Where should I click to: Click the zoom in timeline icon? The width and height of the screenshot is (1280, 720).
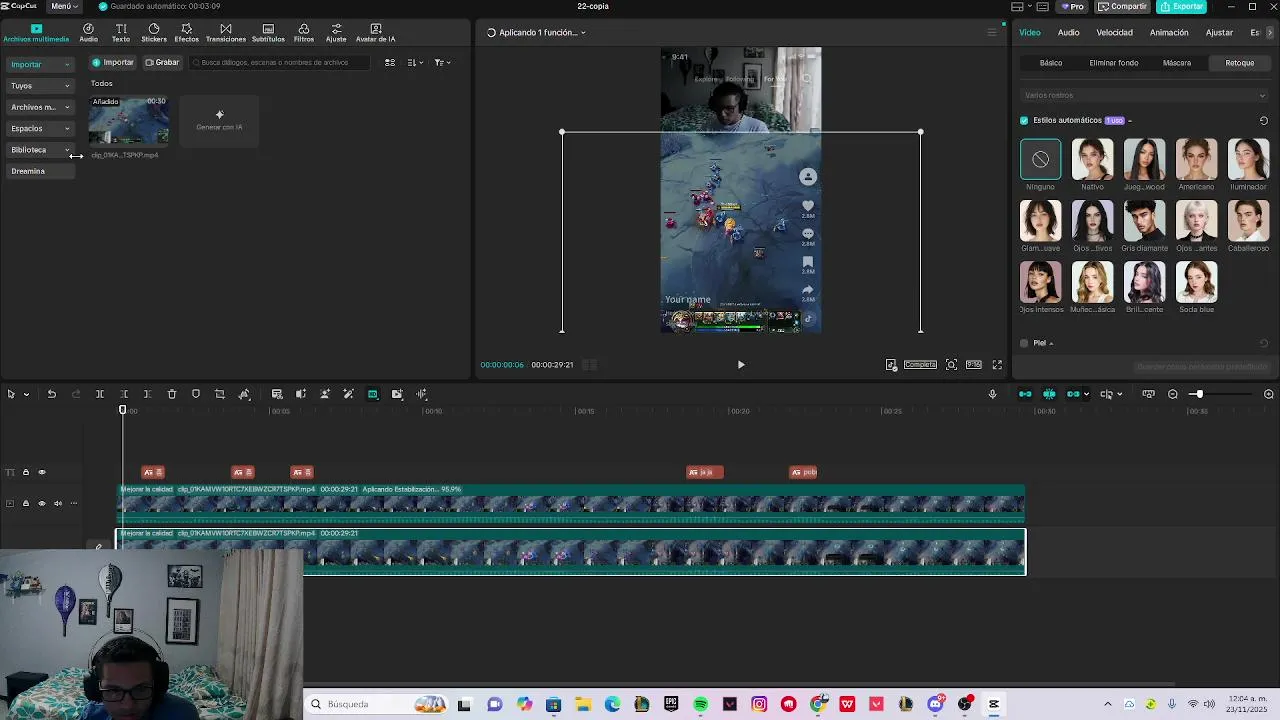1269,394
